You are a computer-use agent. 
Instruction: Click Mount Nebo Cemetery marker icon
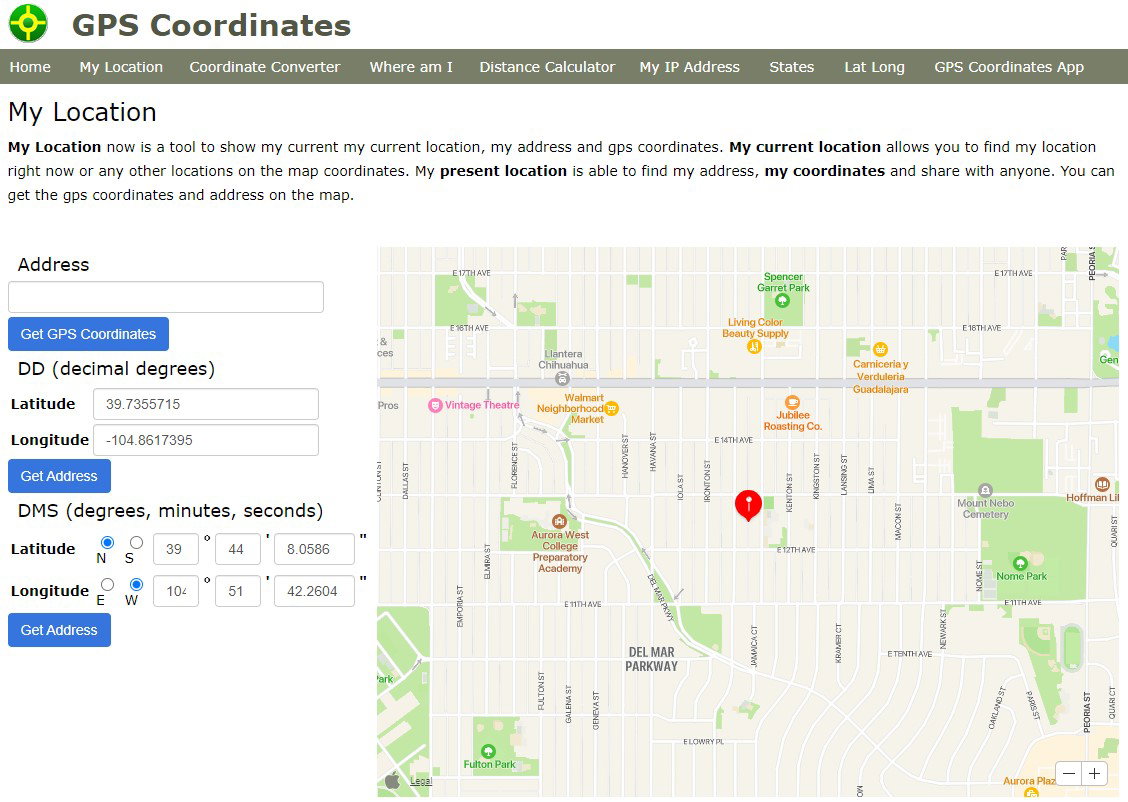coord(985,490)
